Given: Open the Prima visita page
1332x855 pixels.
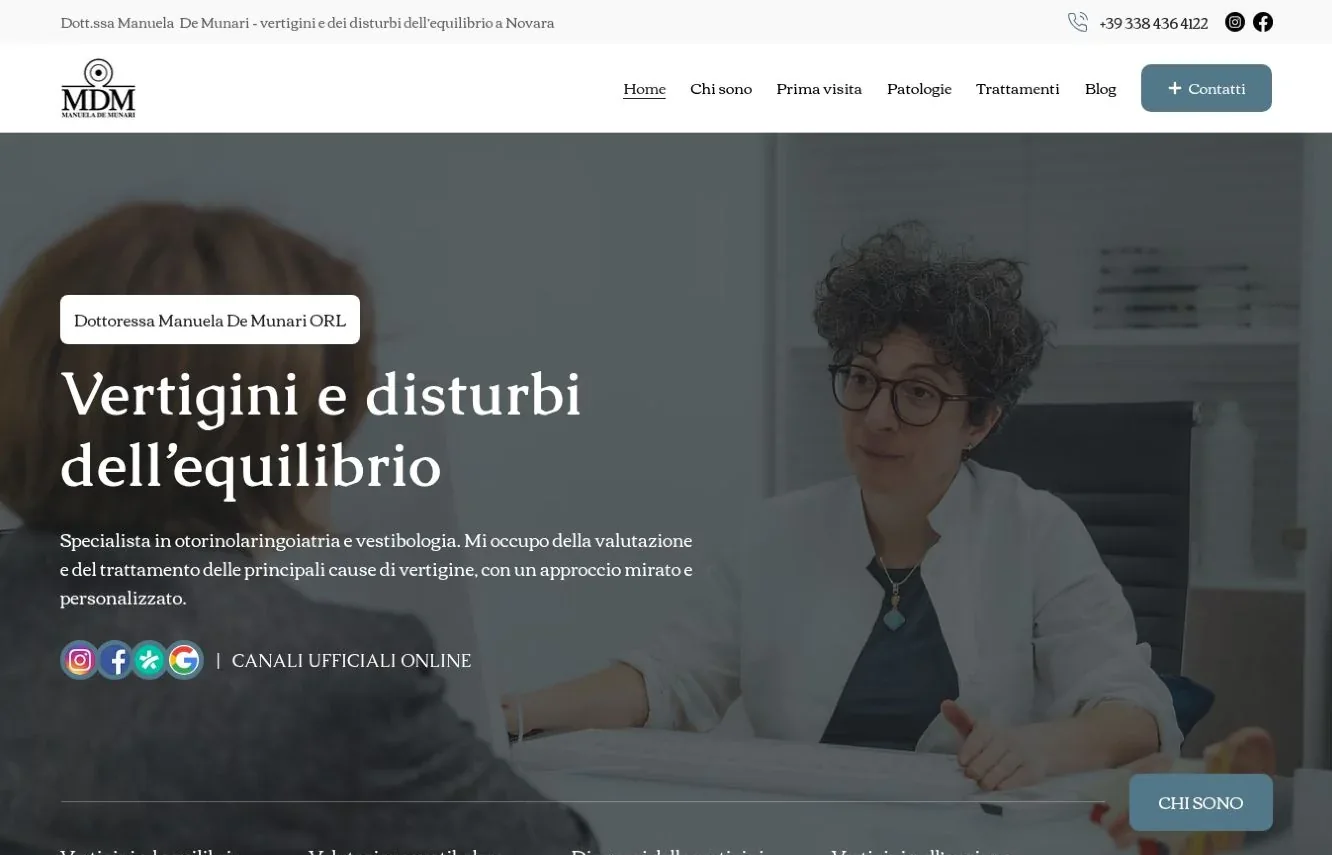Looking at the screenshot, I should 819,89.
